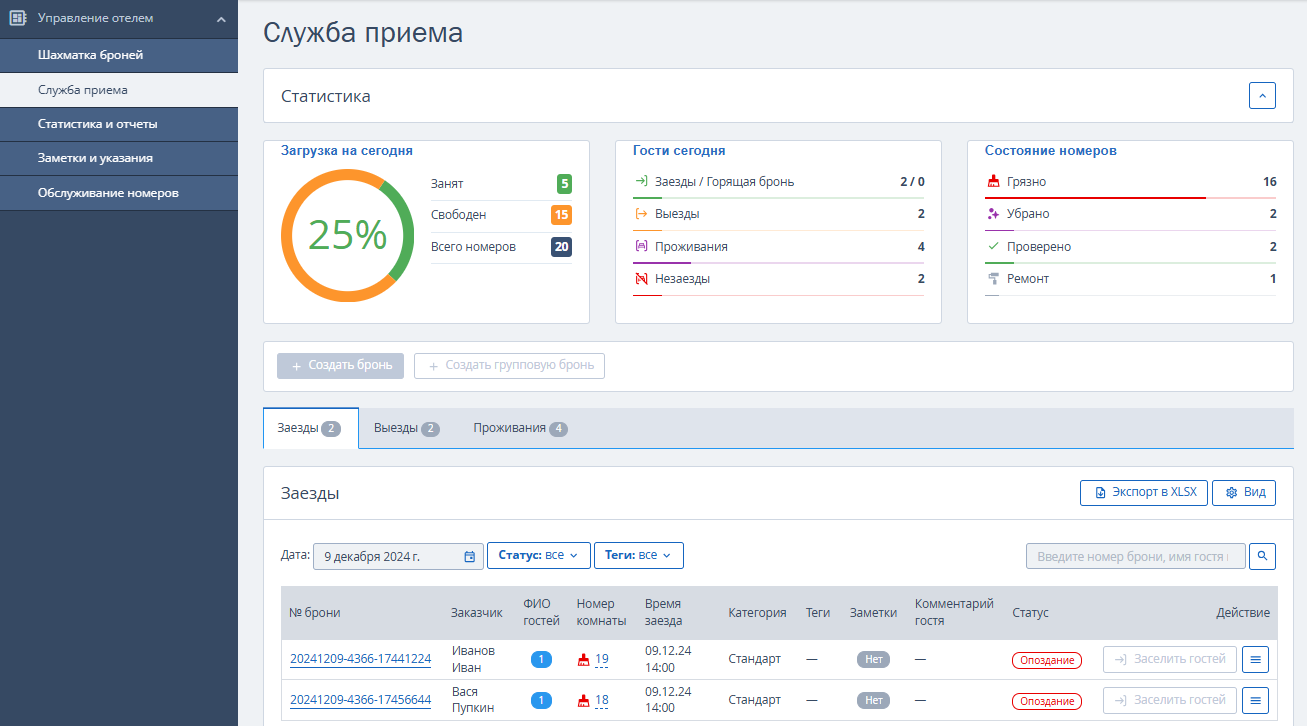Open booking link 20241209-4366-17441224

(360, 659)
